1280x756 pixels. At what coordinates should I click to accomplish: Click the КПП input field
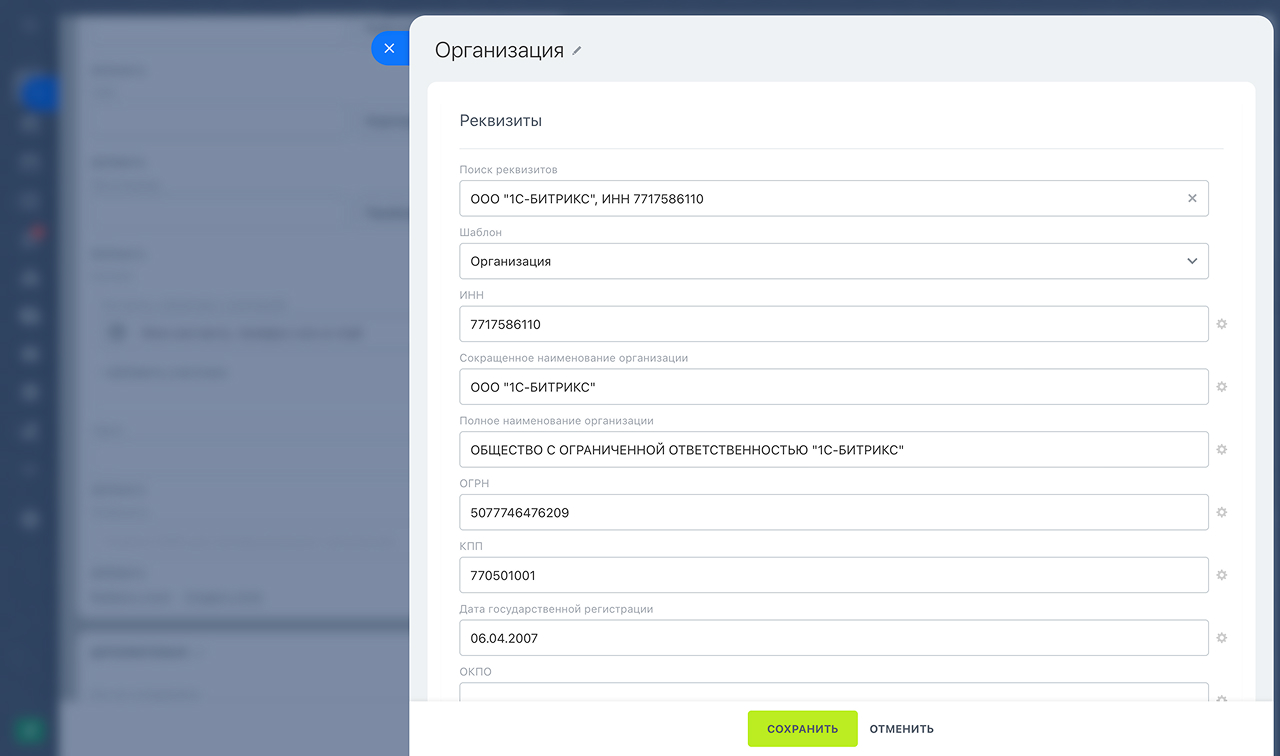(x=834, y=575)
